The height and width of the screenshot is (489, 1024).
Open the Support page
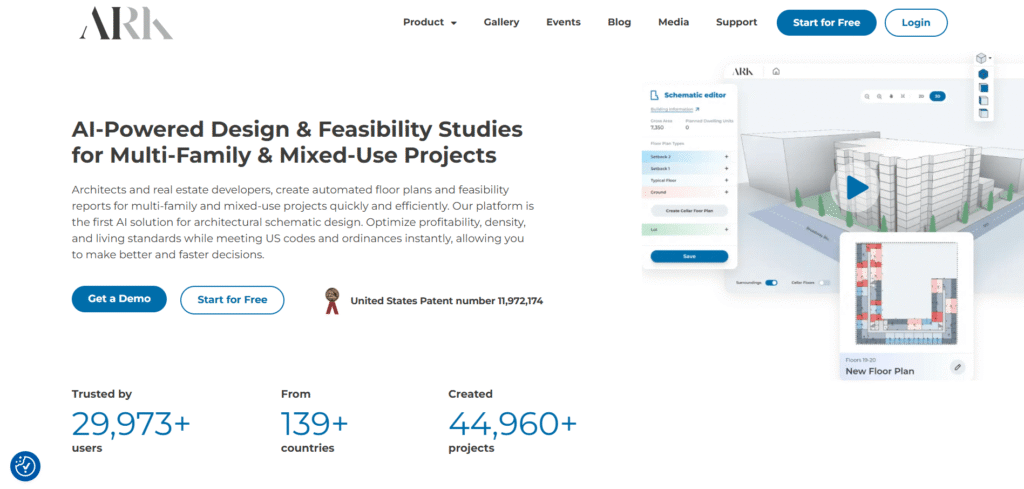[x=736, y=22]
